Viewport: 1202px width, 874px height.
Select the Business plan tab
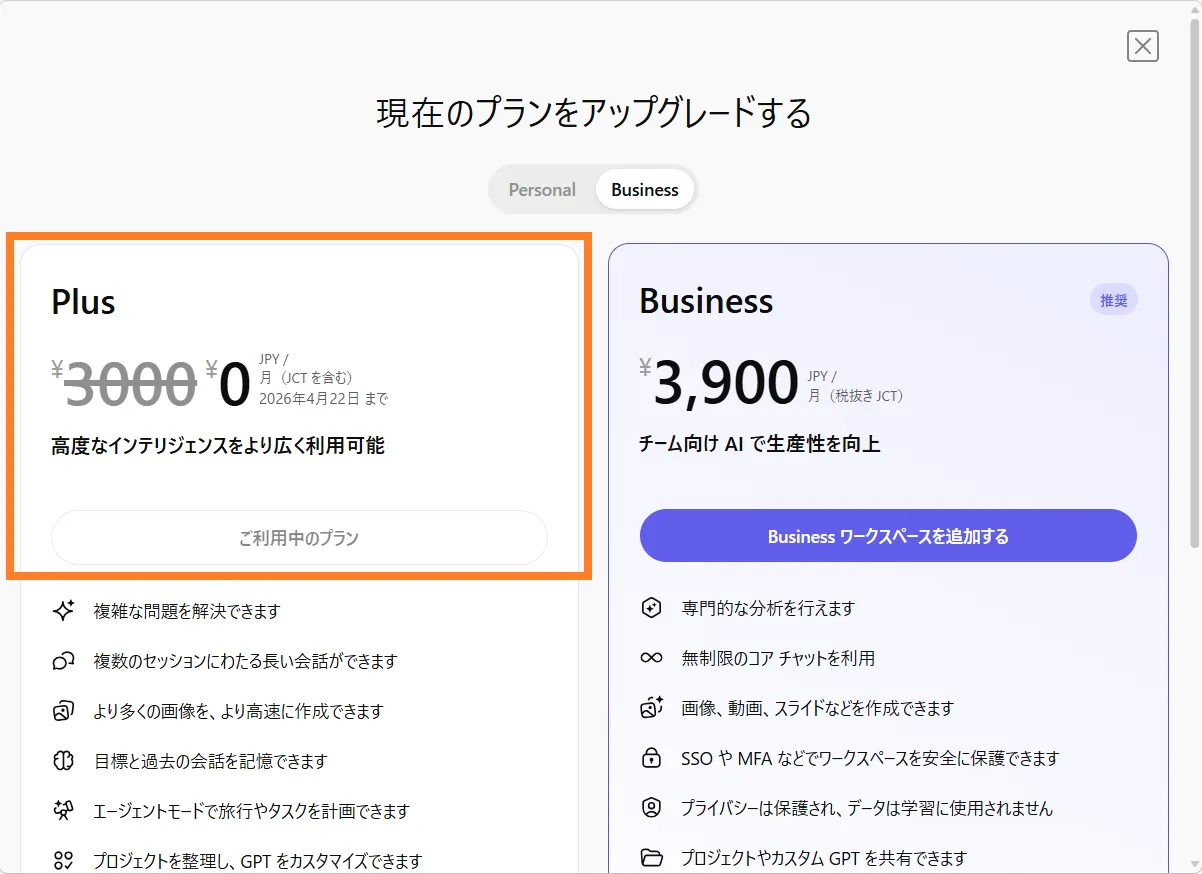click(645, 190)
